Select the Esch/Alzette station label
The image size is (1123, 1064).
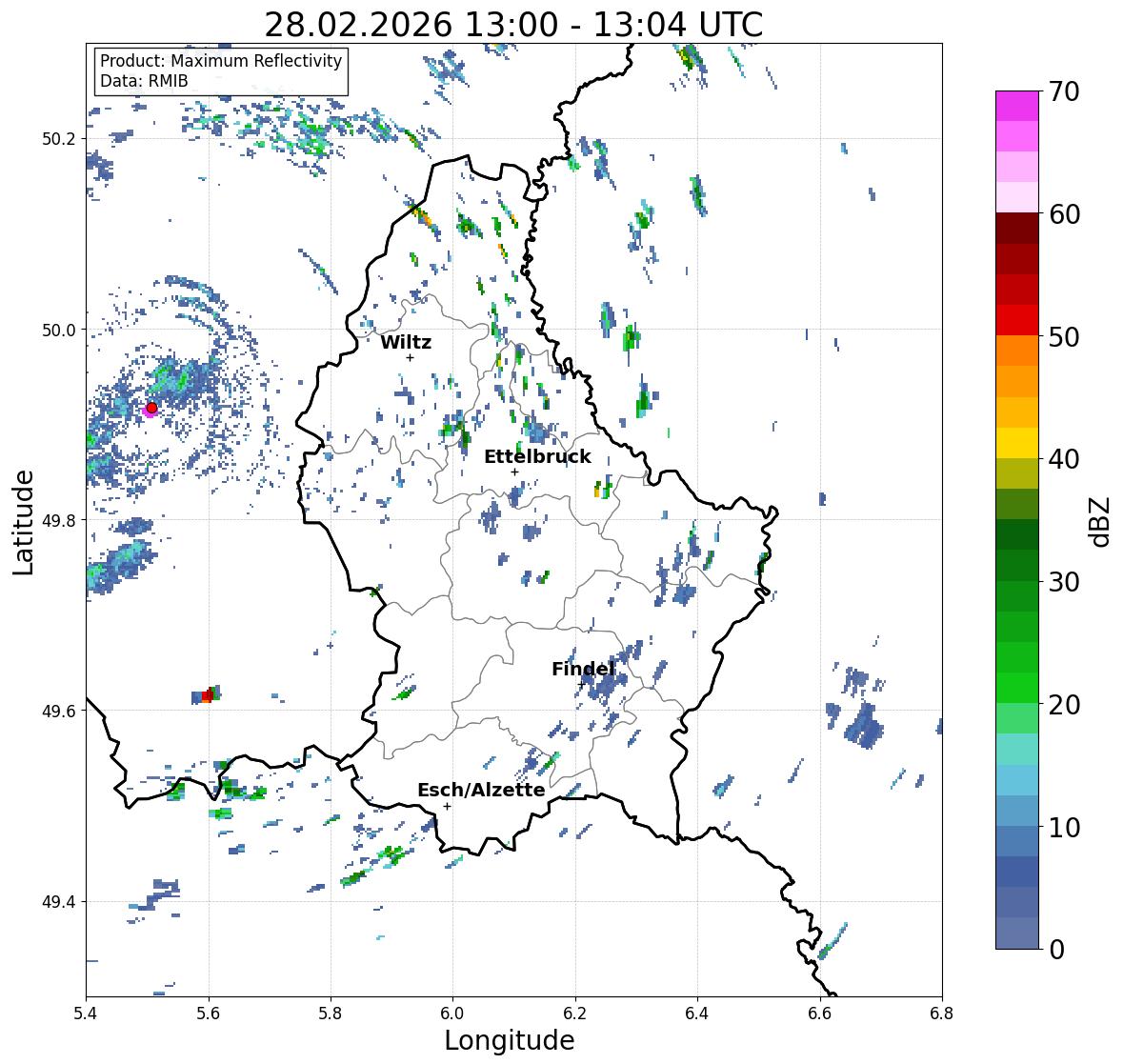click(x=481, y=790)
